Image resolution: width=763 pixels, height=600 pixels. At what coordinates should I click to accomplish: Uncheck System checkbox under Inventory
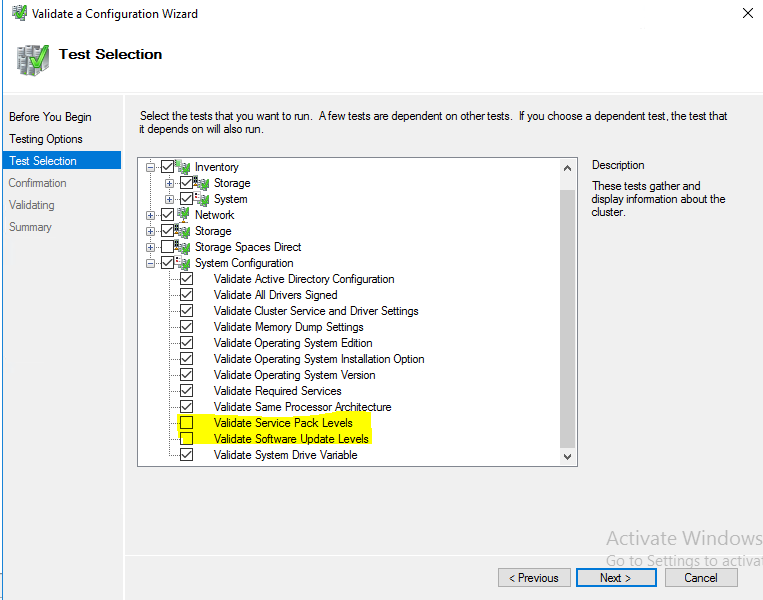tap(186, 199)
